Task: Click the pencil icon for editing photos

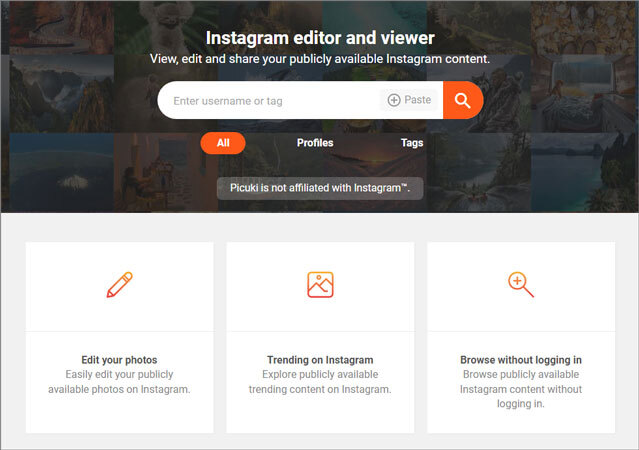Action: [x=120, y=285]
